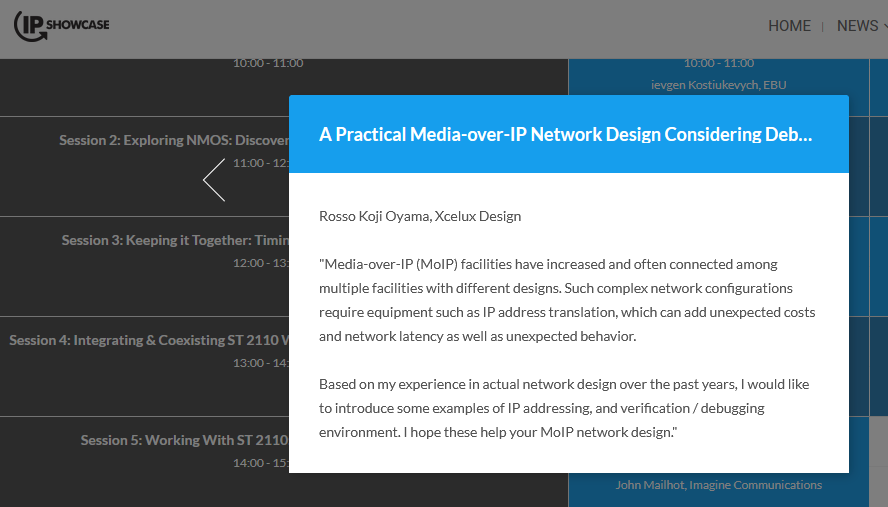Click the 10:00 - 11:00 time in left column
888x507 pixels.
coord(268,63)
